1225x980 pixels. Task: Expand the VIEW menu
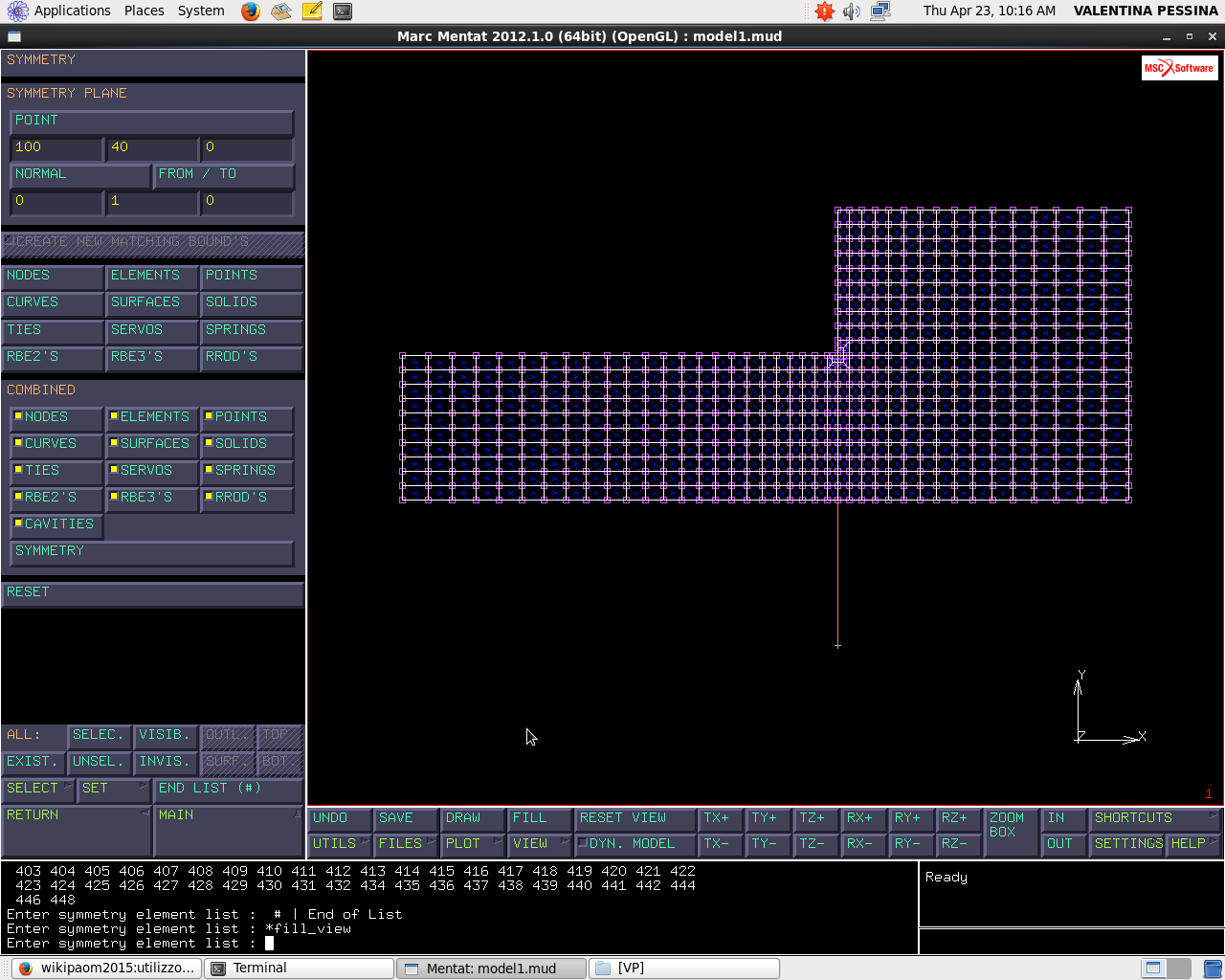(x=540, y=844)
